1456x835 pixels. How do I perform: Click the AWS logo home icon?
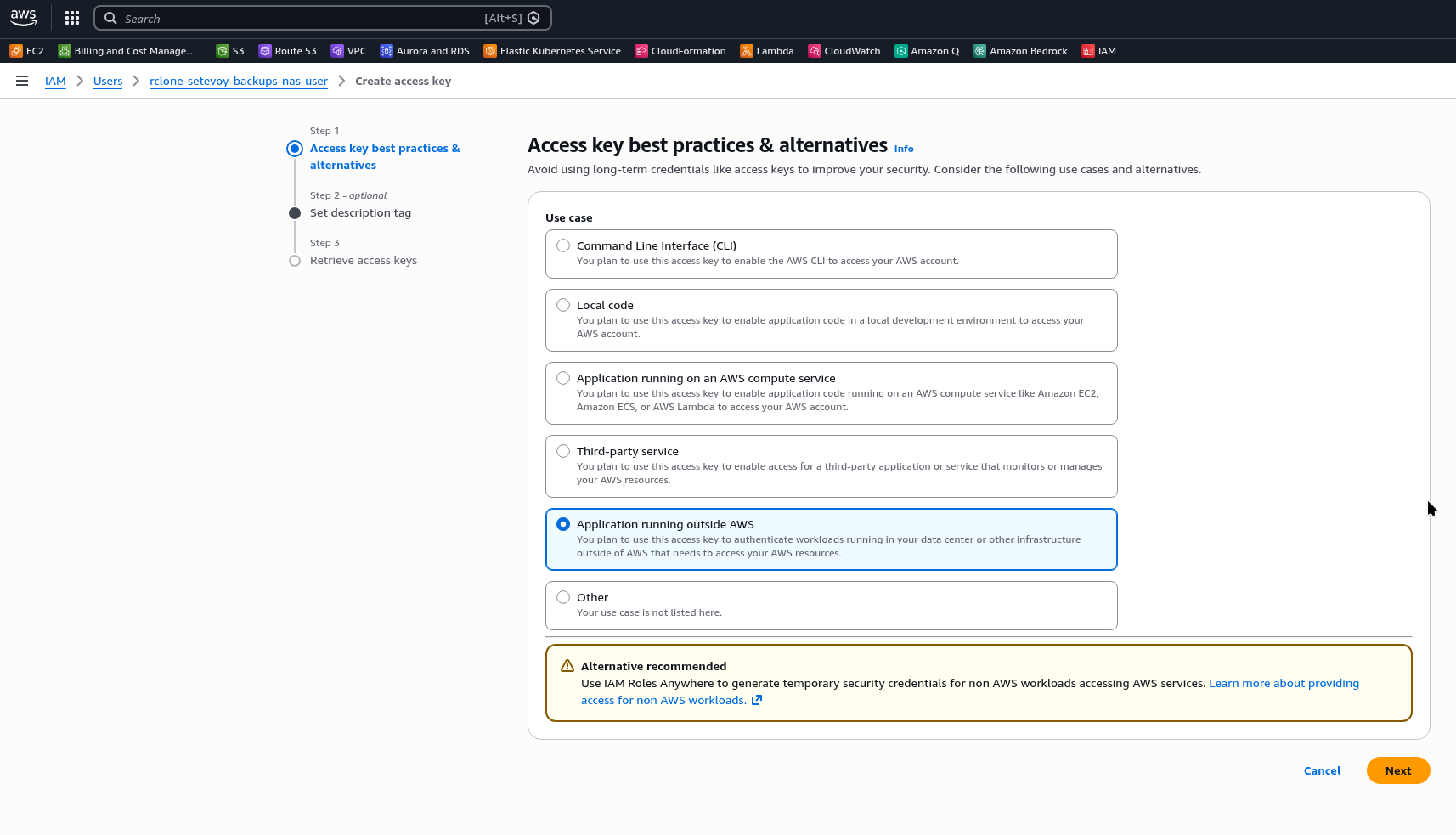click(x=23, y=18)
